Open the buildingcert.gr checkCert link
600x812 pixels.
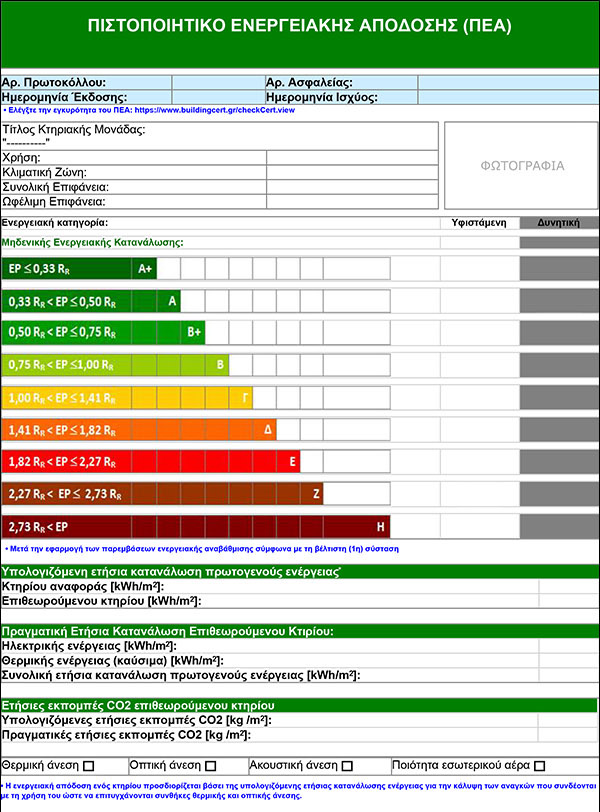[x=215, y=110]
